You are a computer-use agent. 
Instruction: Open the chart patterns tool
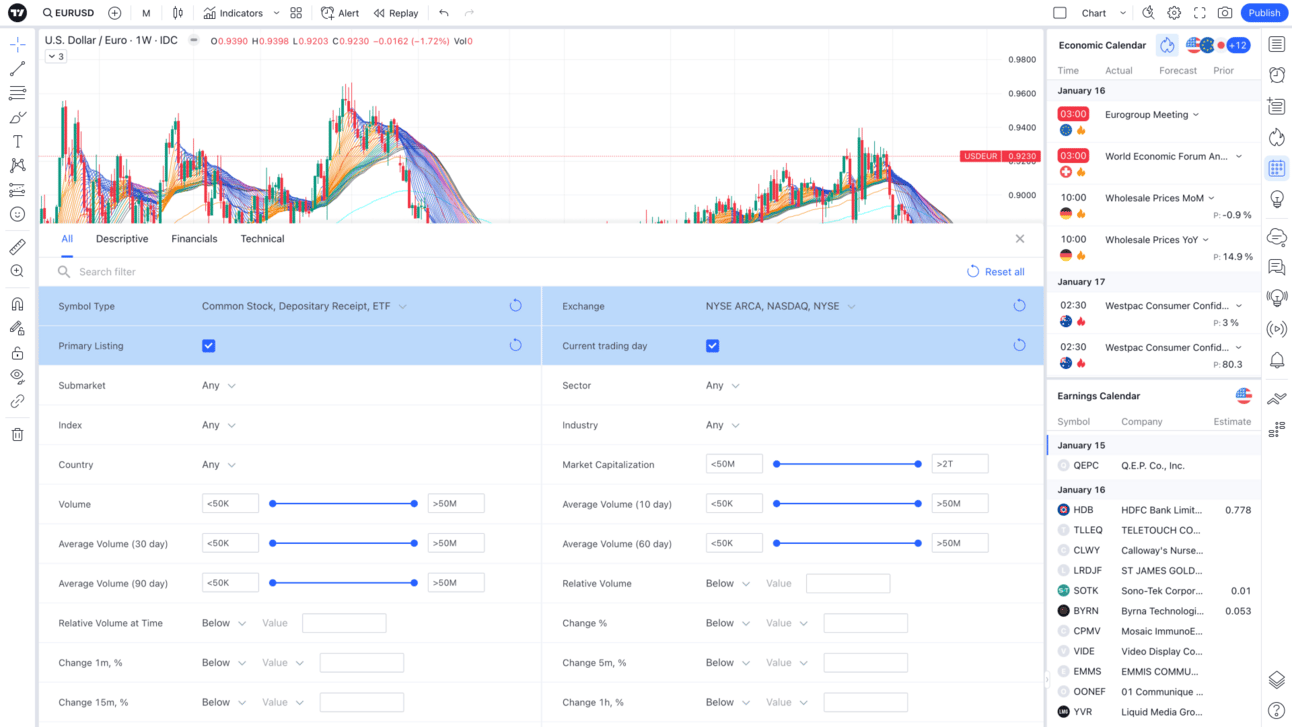pyautogui.click(x=17, y=166)
